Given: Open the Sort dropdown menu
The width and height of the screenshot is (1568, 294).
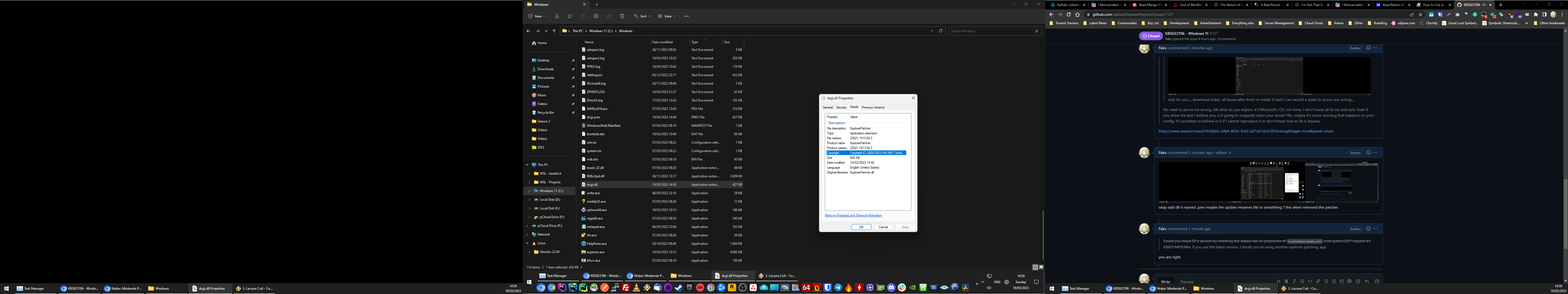Looking at the screenshot, I should tap(642, 16).
